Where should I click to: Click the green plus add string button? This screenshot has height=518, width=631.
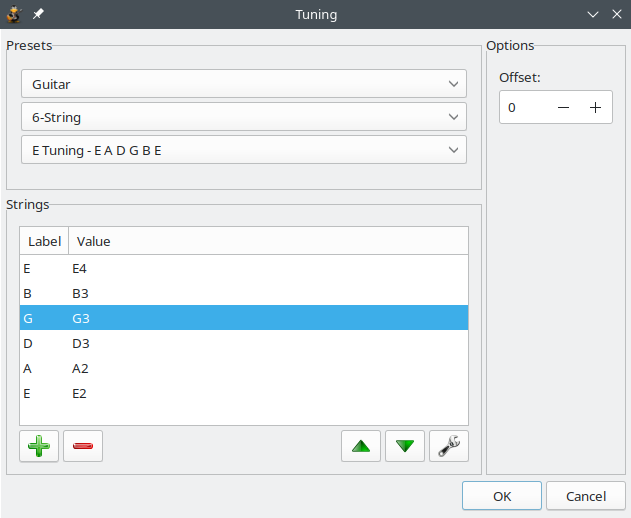[x=39, y=446]
